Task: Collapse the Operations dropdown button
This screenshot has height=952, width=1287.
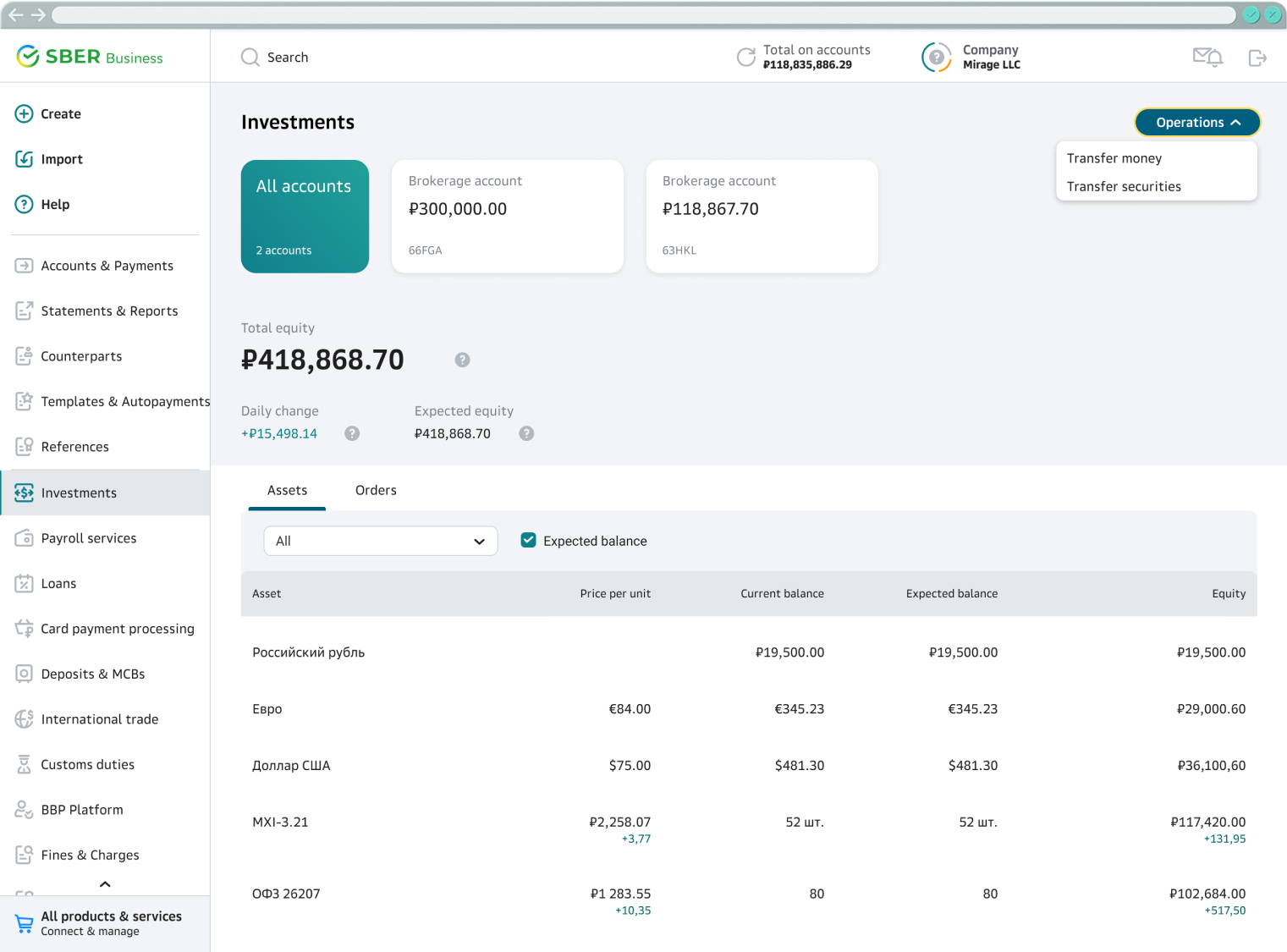Action: pos(1197,123)
